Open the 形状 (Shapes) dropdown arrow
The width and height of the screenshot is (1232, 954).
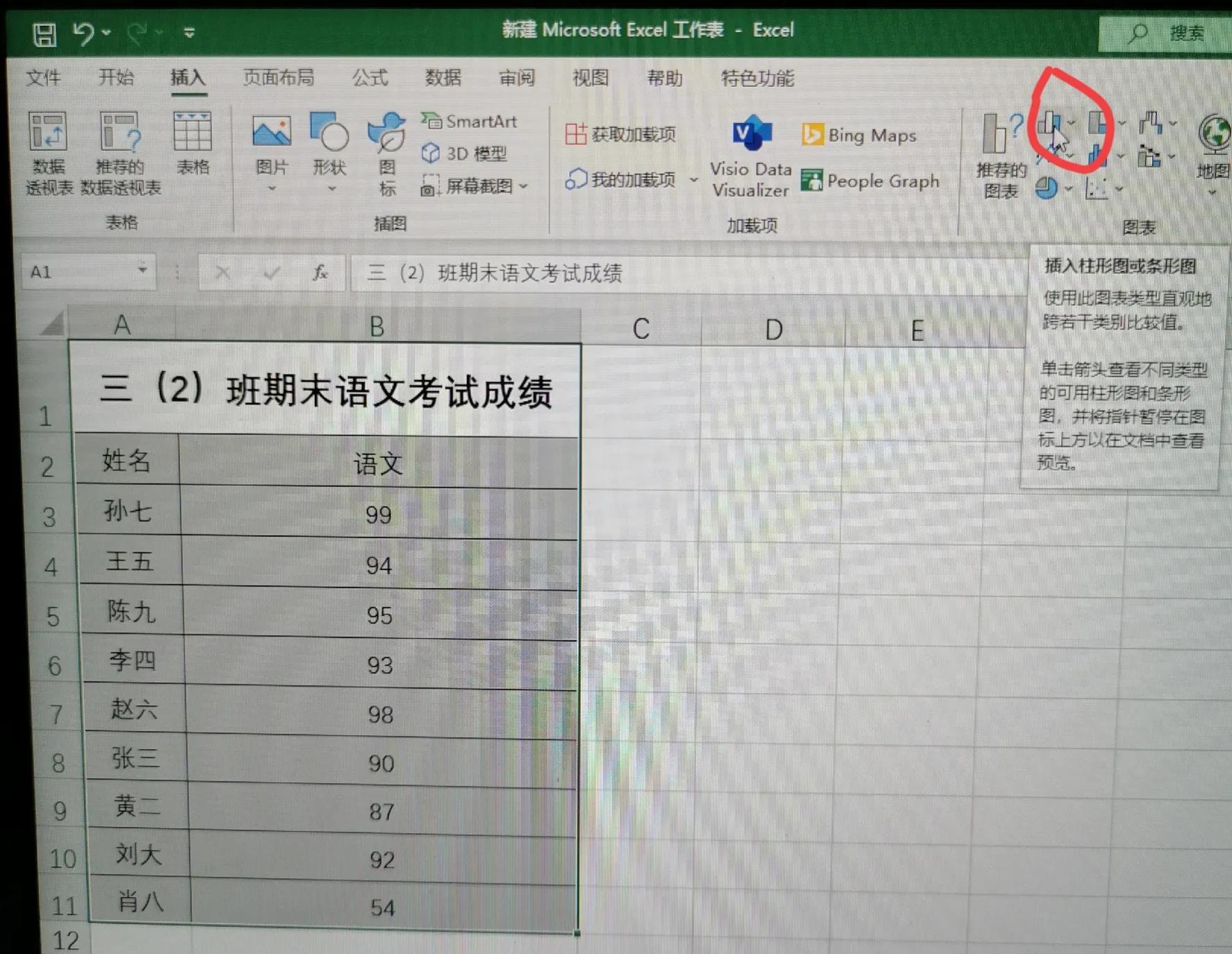coord(330,188)
